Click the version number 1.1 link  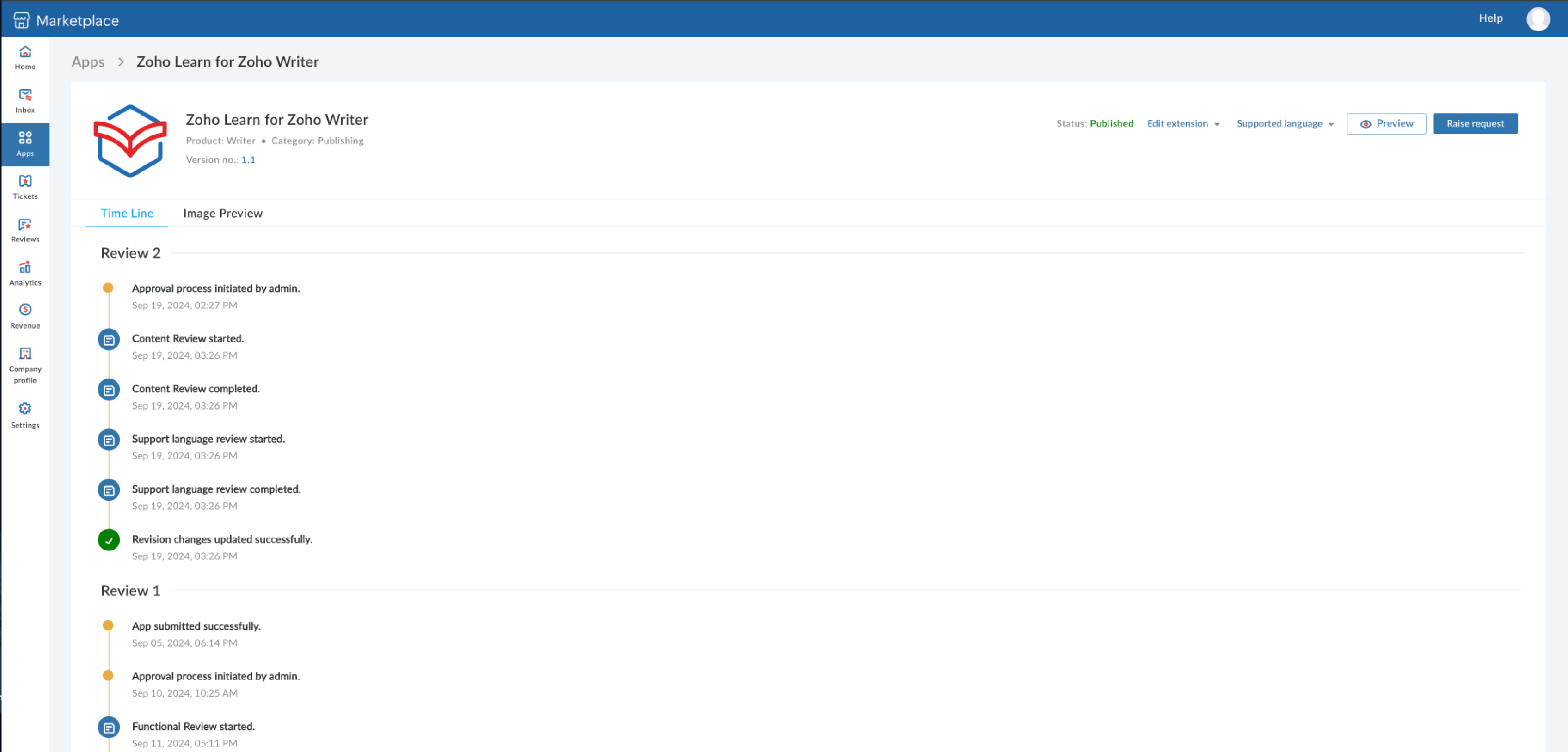(248, 160)
